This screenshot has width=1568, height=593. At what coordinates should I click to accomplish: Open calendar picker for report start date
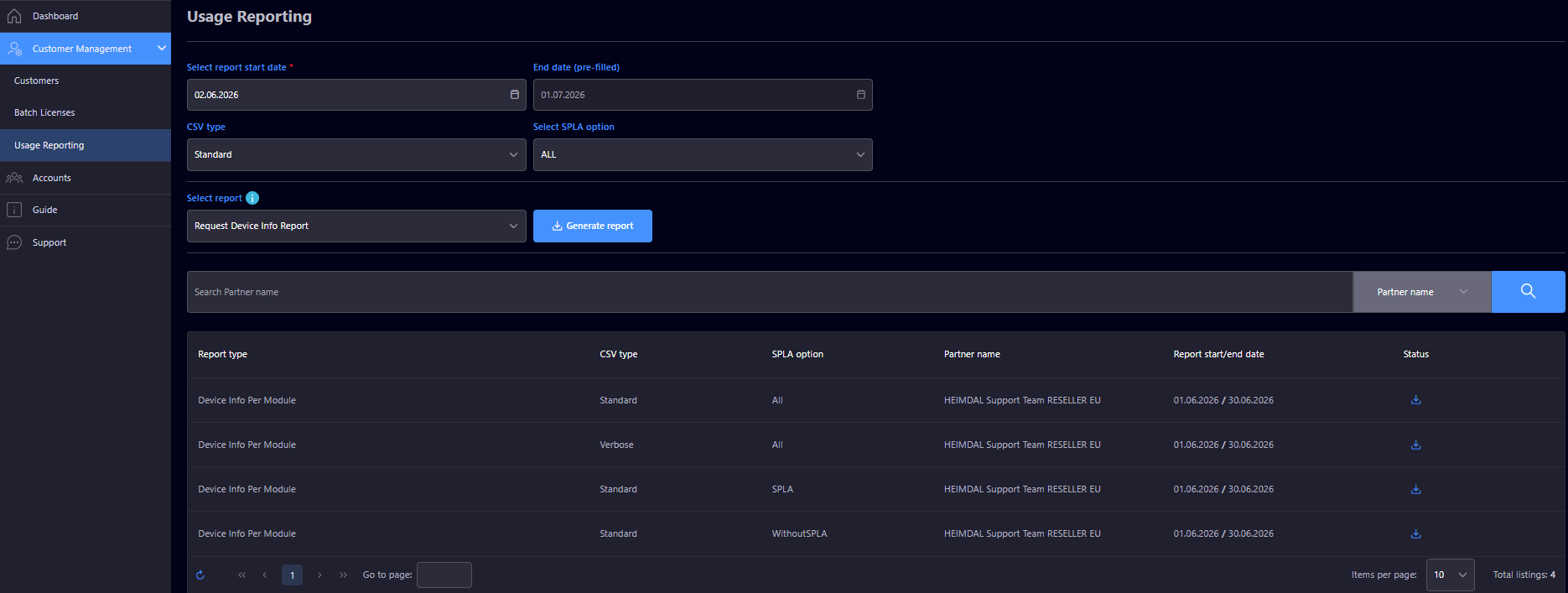pos(515,95)
